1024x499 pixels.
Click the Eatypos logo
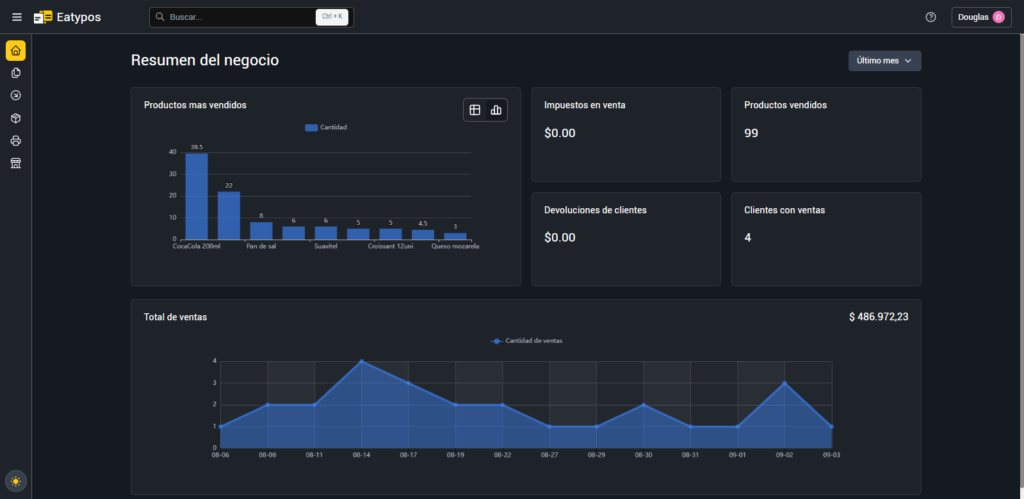[67, 17]
